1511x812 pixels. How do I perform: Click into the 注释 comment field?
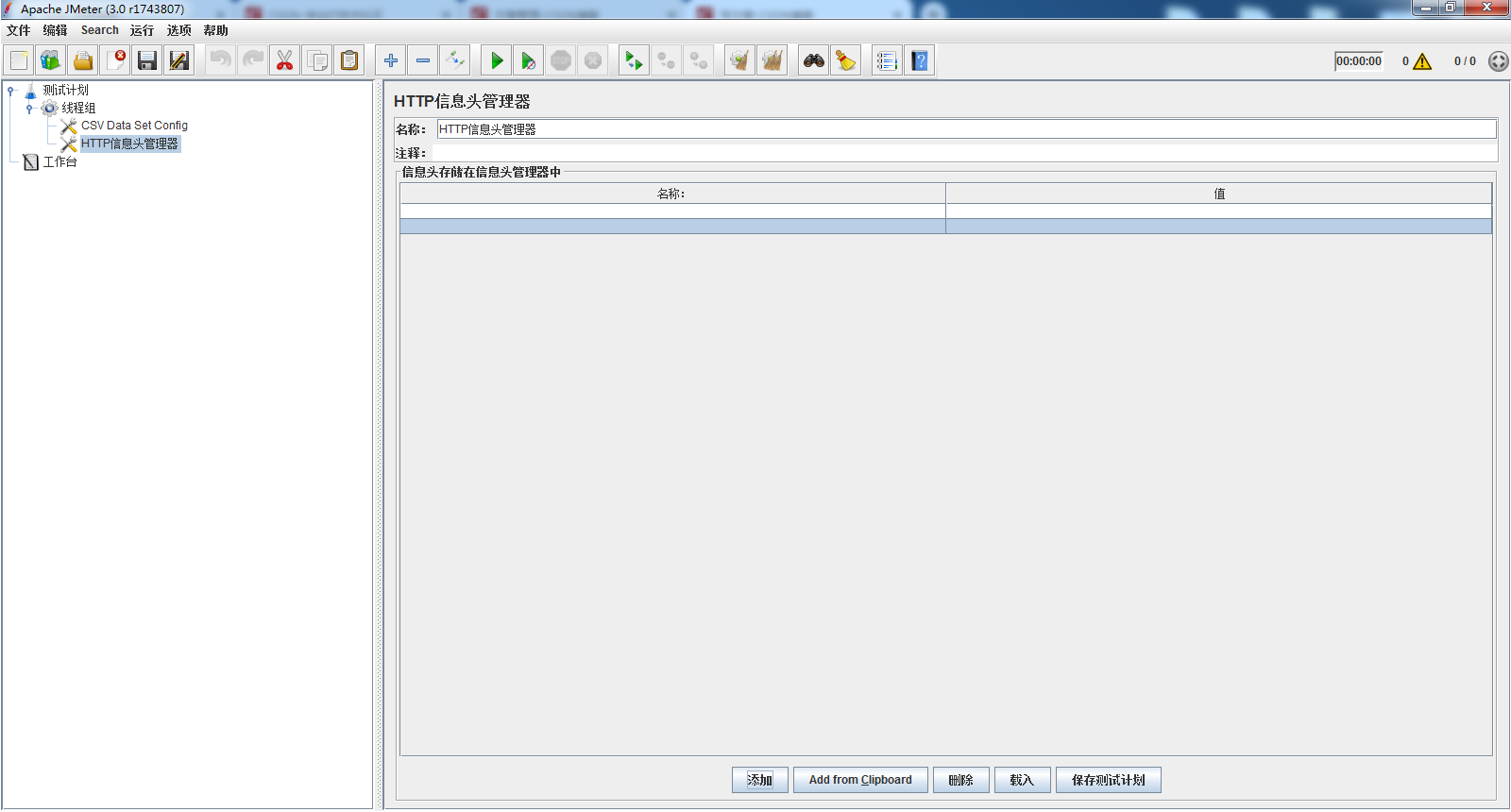pyautogui.click(x=964, y=153)
